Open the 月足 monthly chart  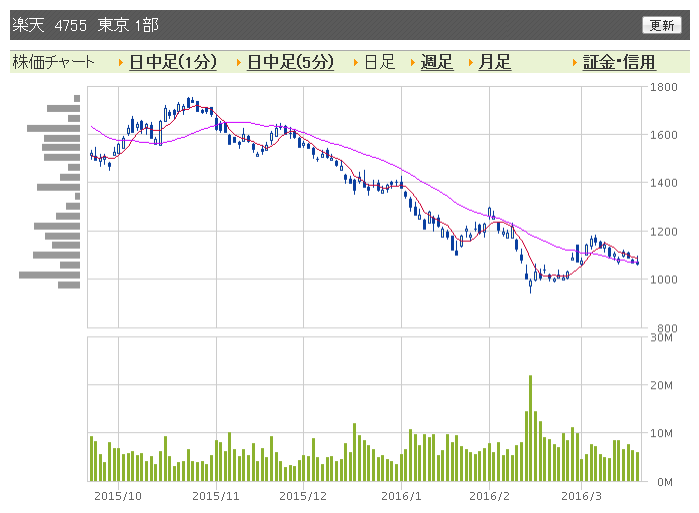pos(494,62)
